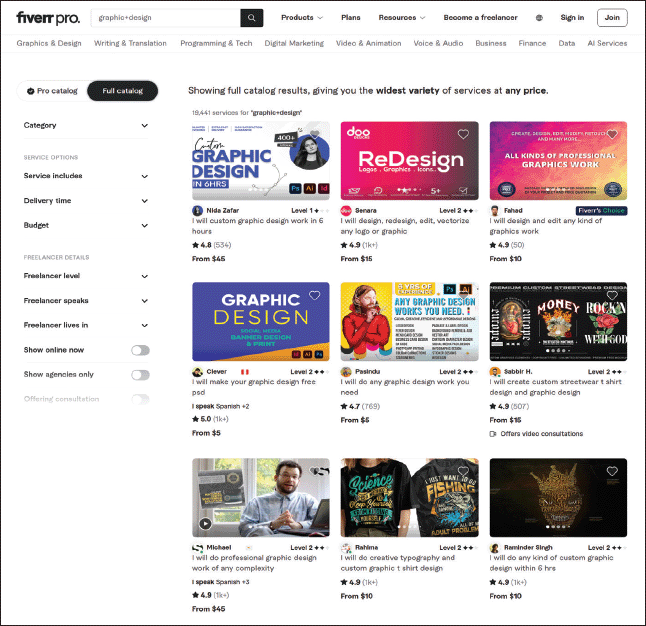Click the Sign in link
Viewport: 646px width, 626px height.
point(572,18)
